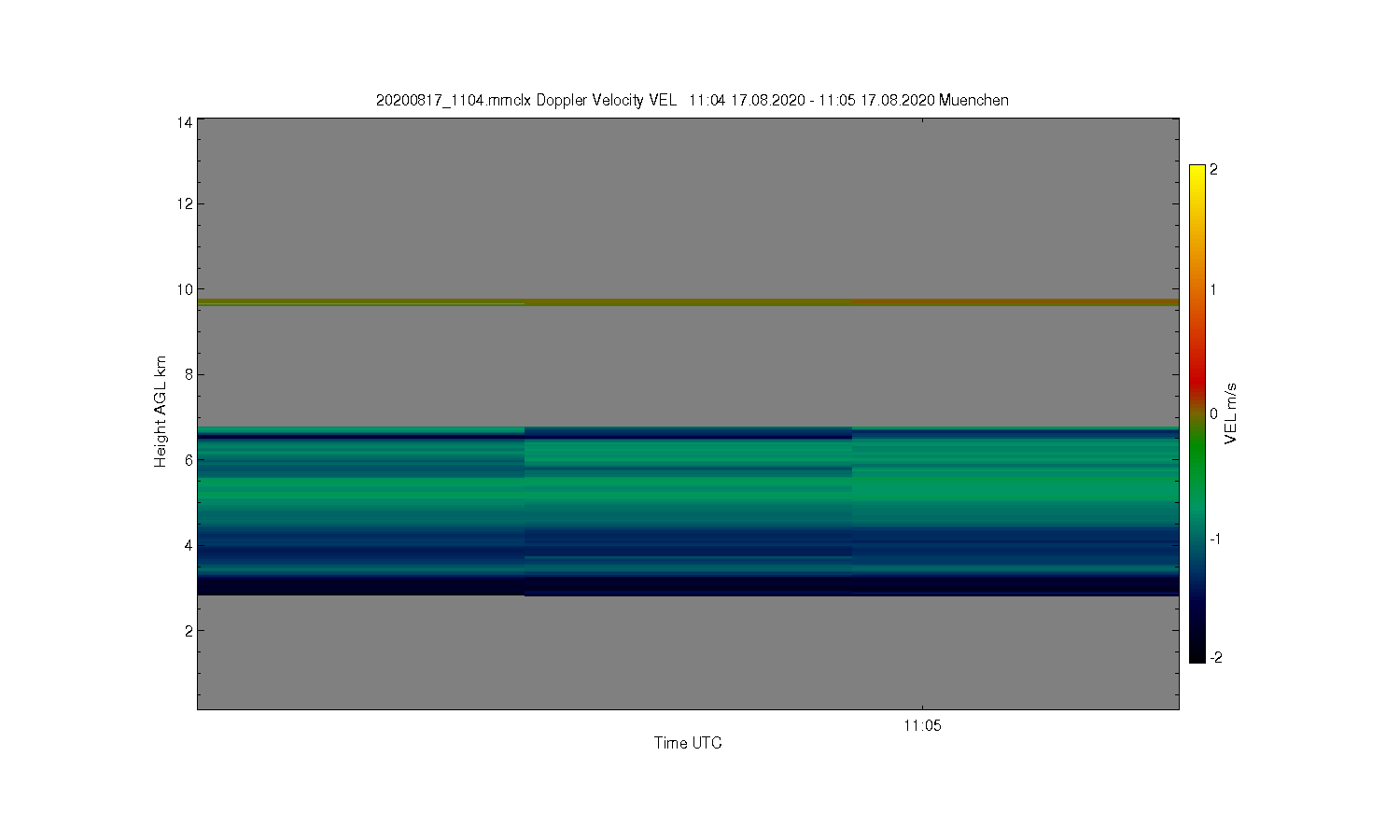Click the colorbar tick label -2
This screenshot has width=1400, height=840.
coord(1215,657)
